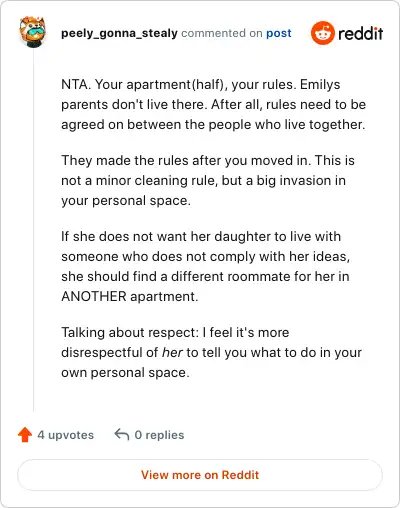Click the paragraph starting "NTA. Your apartment"
The width and height of the screenshot is (400, 508).
(x=213, y=104)
